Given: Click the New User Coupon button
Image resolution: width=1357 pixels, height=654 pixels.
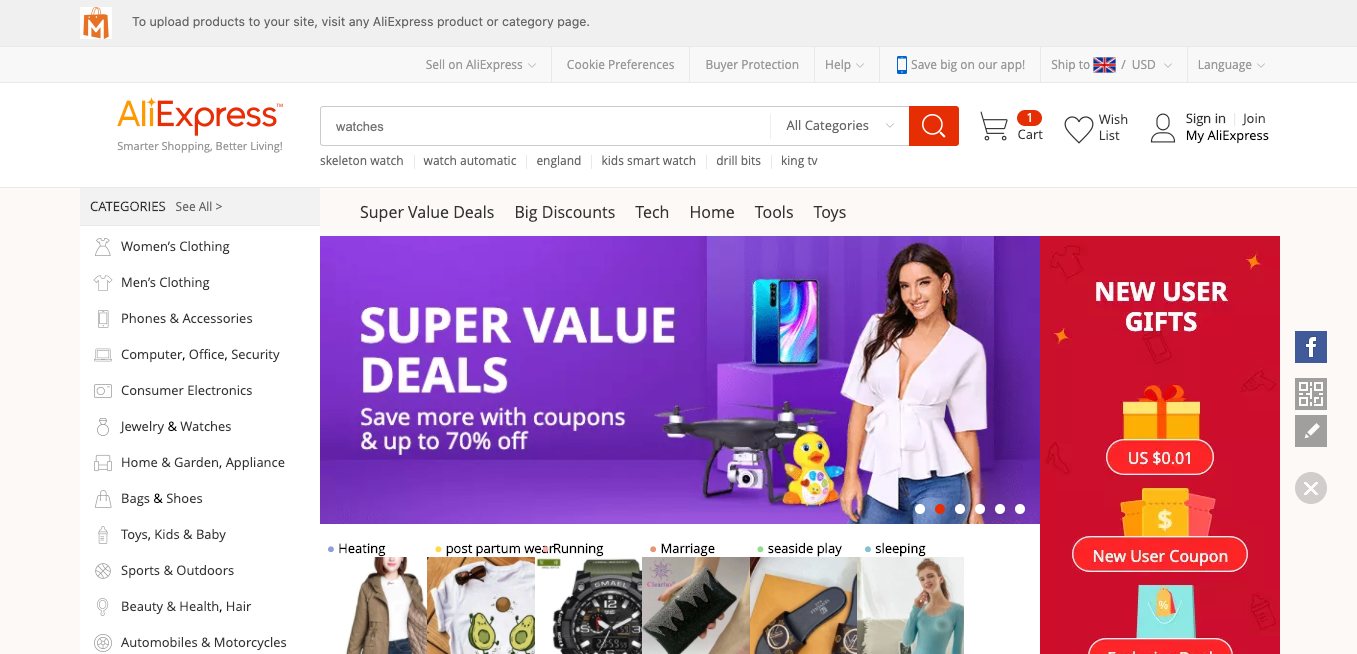Looking at the screenshot, I should click(x=1160, y=556).
